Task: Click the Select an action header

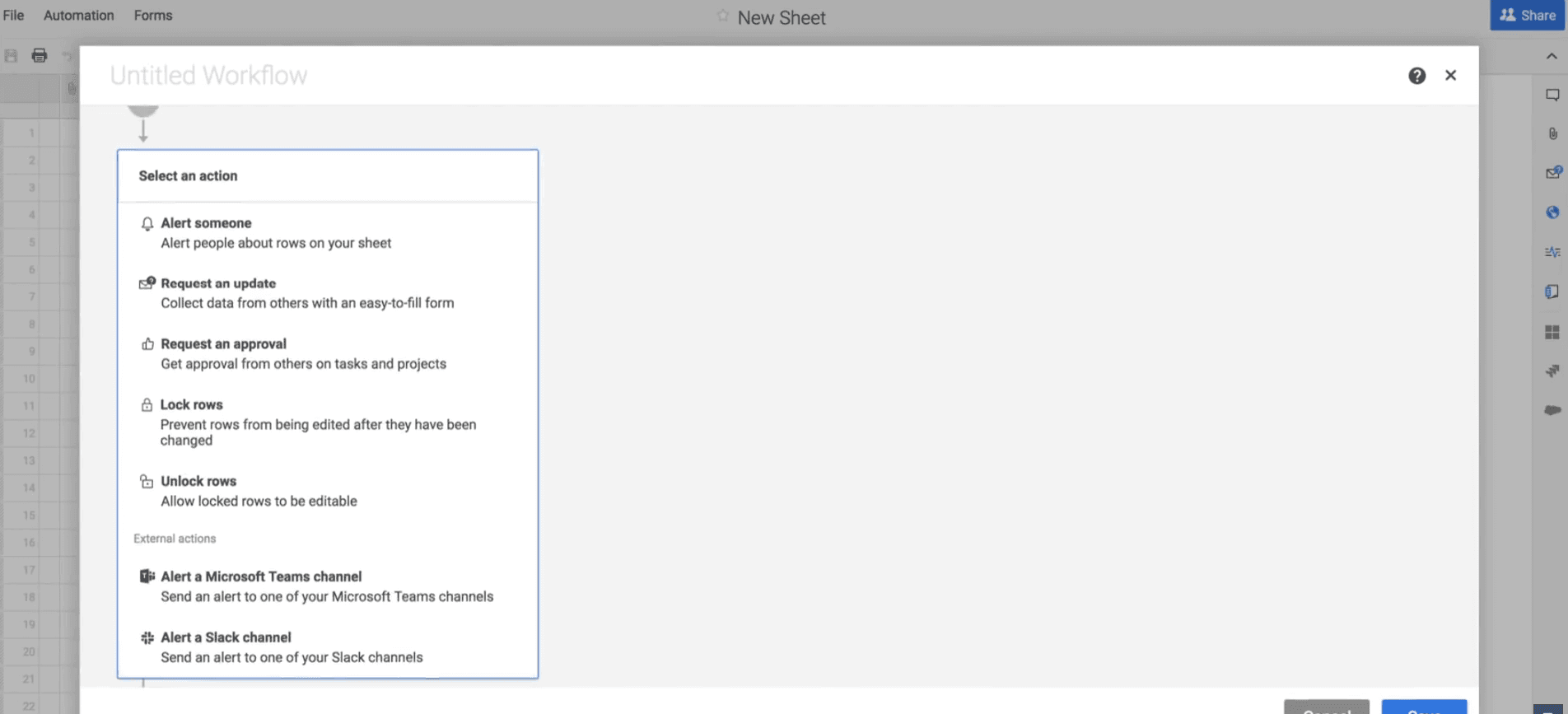Action: point(188,176)
